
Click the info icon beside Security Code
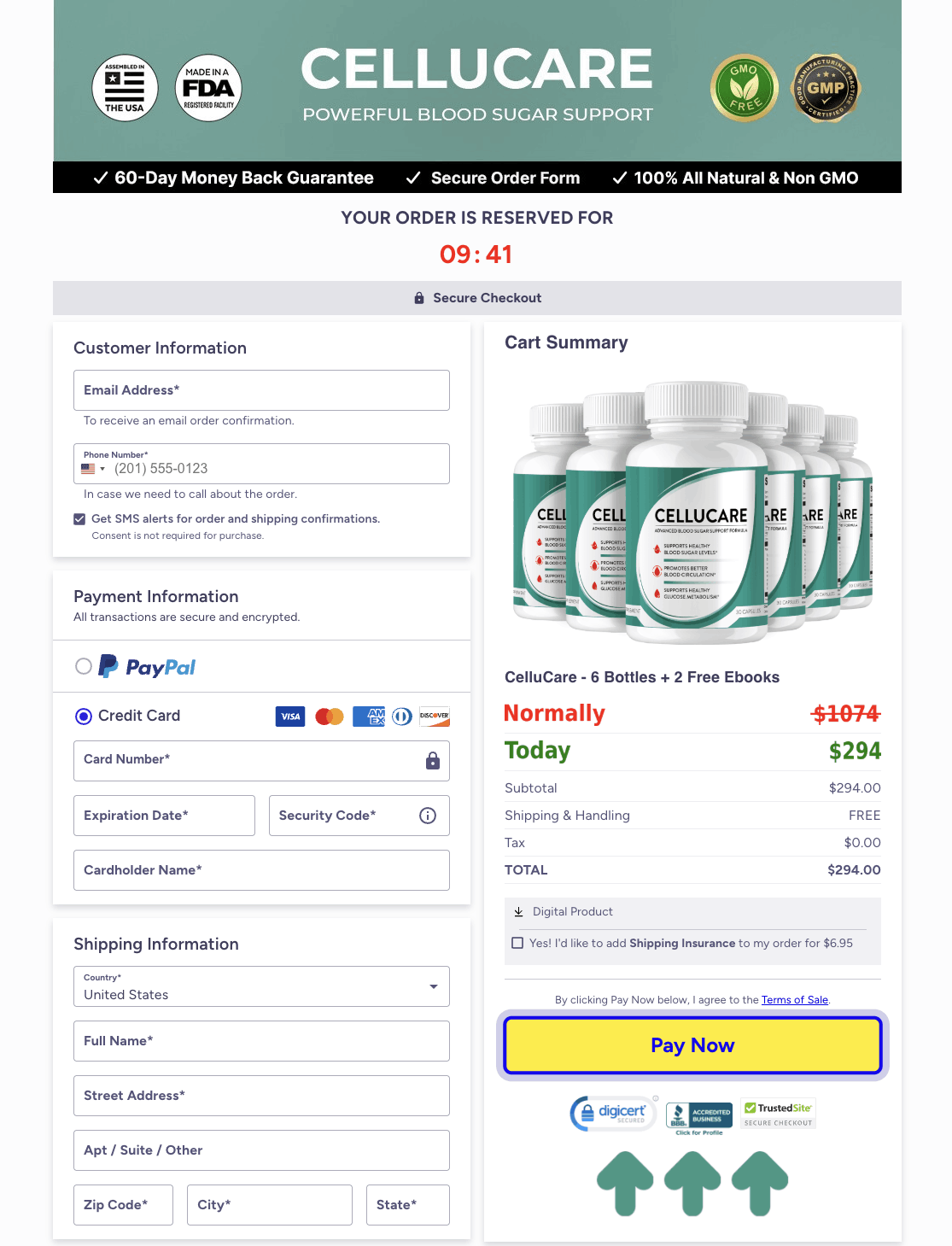pyautogui.click(x=428, y=816)
